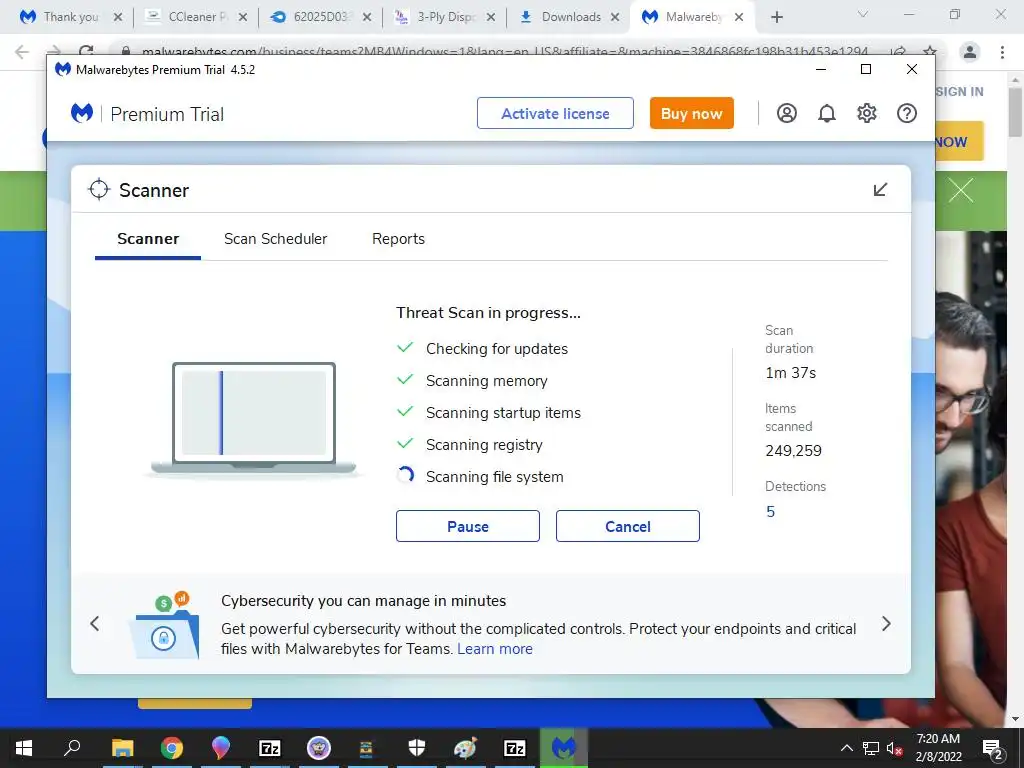Image resolution: width=1024 pixels, height=768 pixels.
Task: Click the items scanned value 249,259
Action: [793, 451]
